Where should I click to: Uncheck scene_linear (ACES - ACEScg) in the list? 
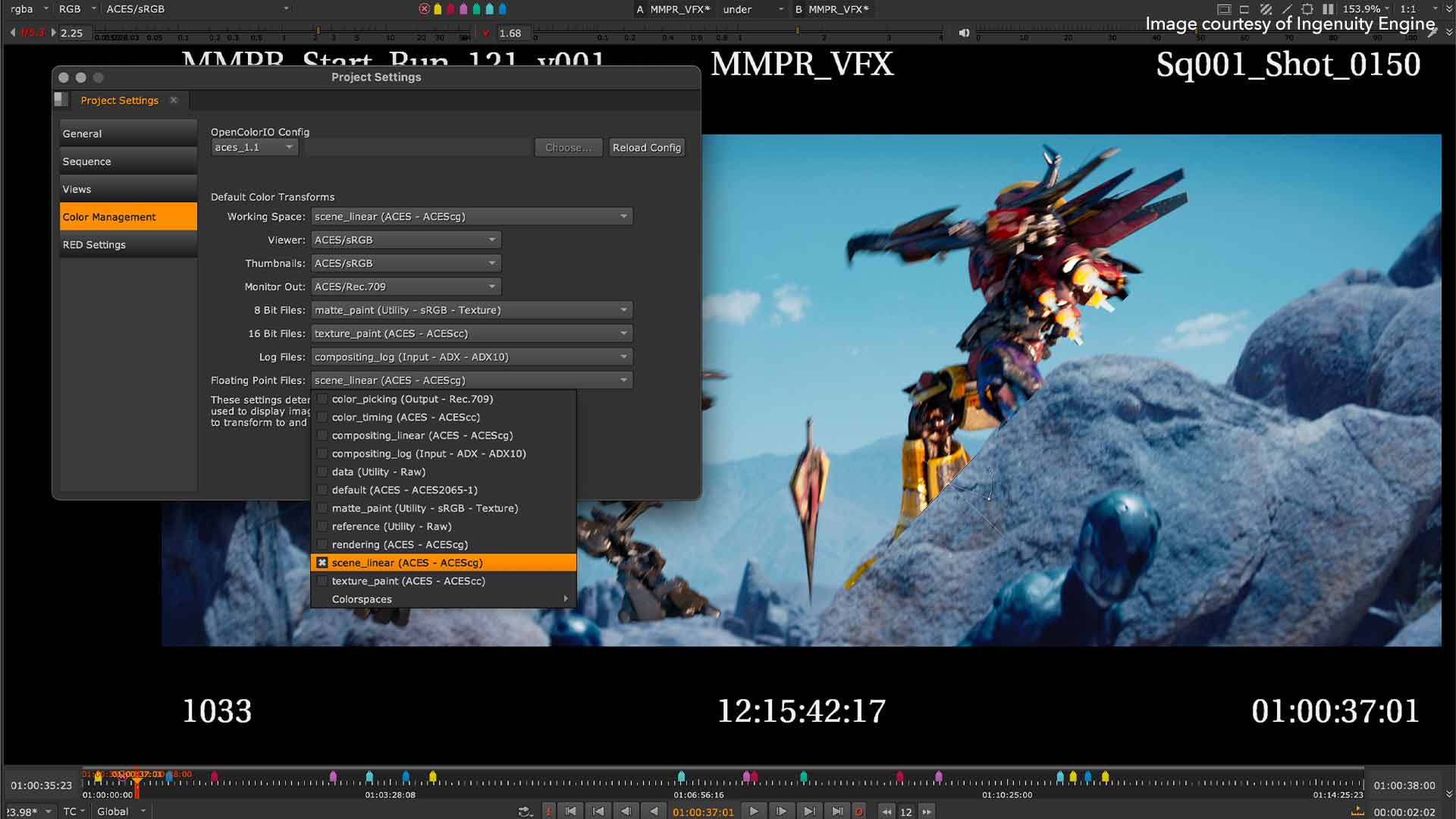[323, 563]
